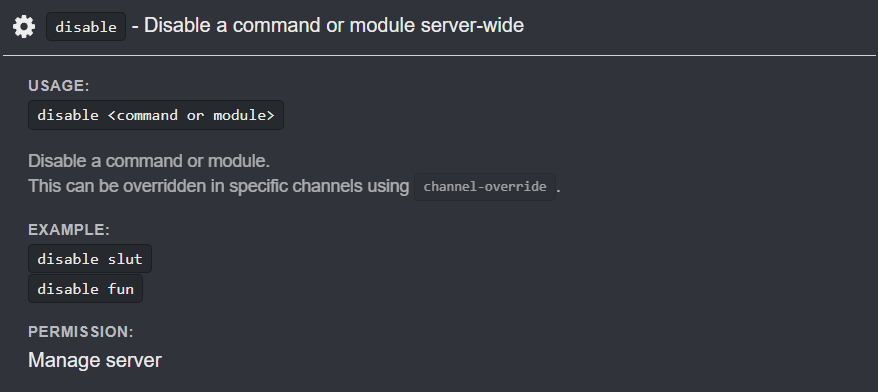Click the 'Manage server' permission text
Image resolution: width=878 pixels, height=392 pixels.
(95, 360)
